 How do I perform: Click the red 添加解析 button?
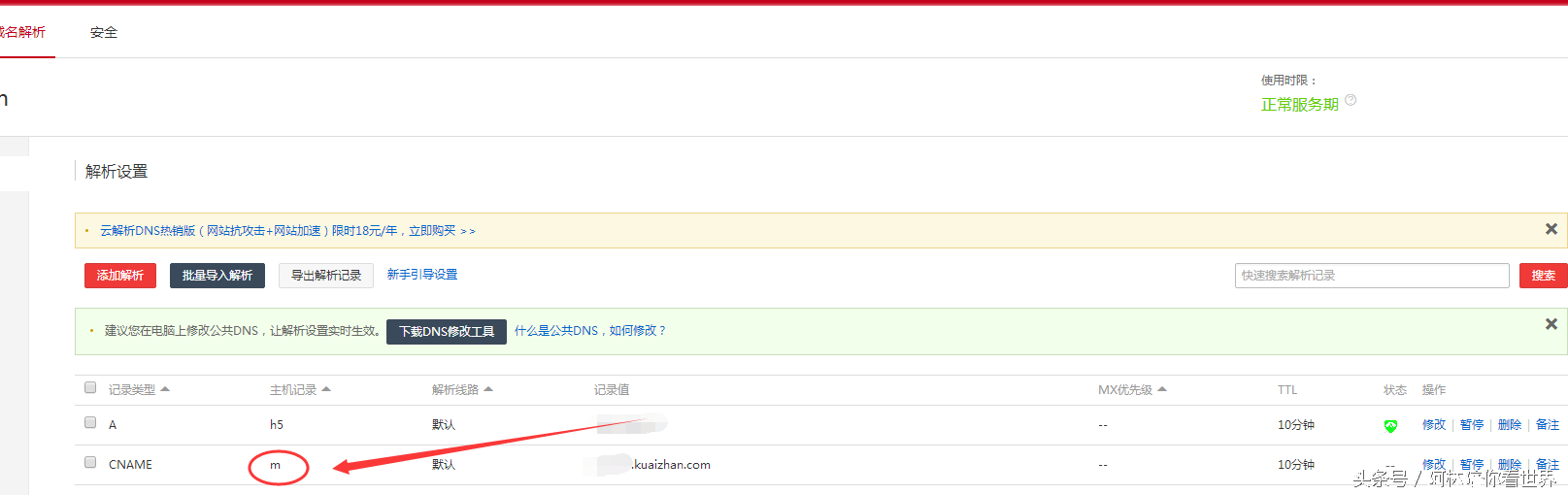tap(120, 276)
